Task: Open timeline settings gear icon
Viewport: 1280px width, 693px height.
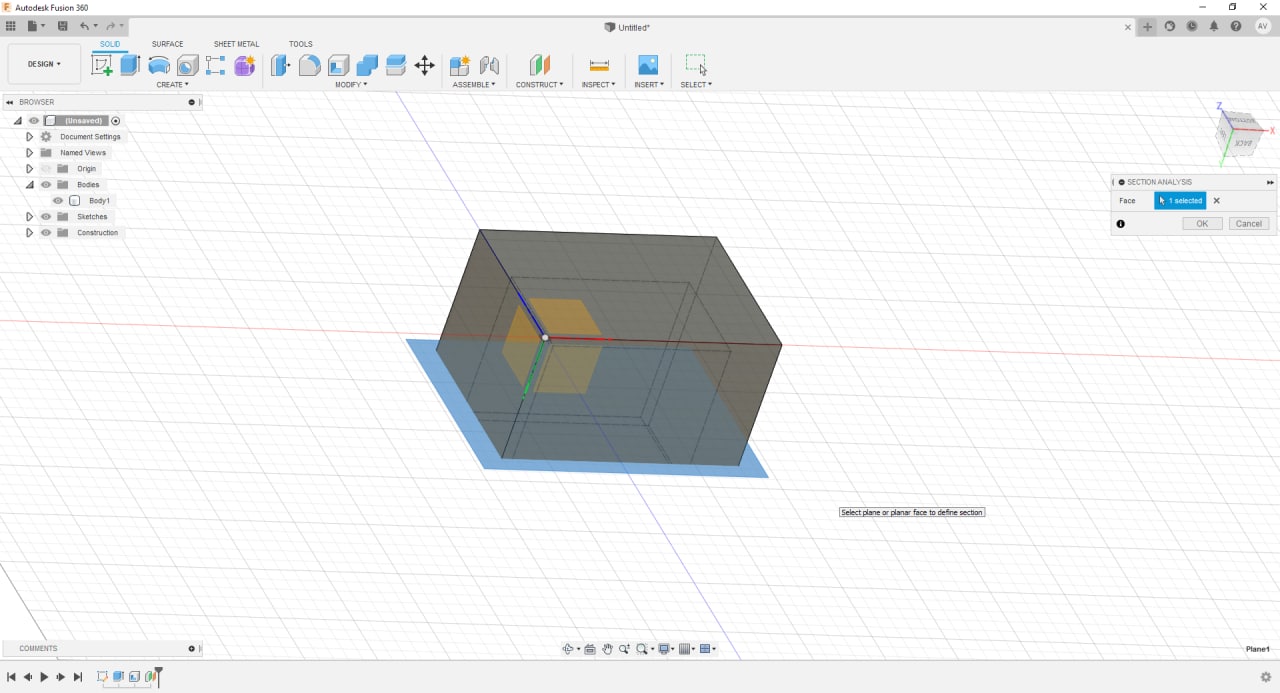Action: 1266,677
